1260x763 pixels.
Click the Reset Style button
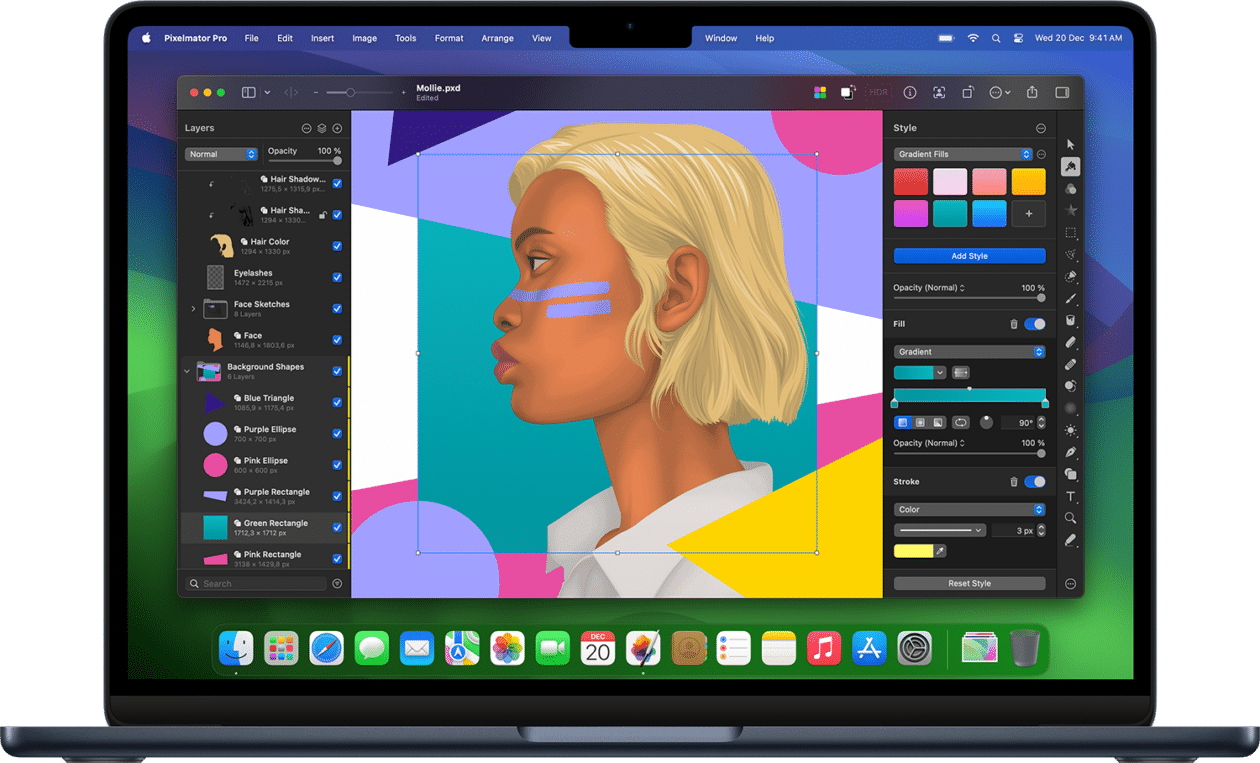tap(968, 583)
